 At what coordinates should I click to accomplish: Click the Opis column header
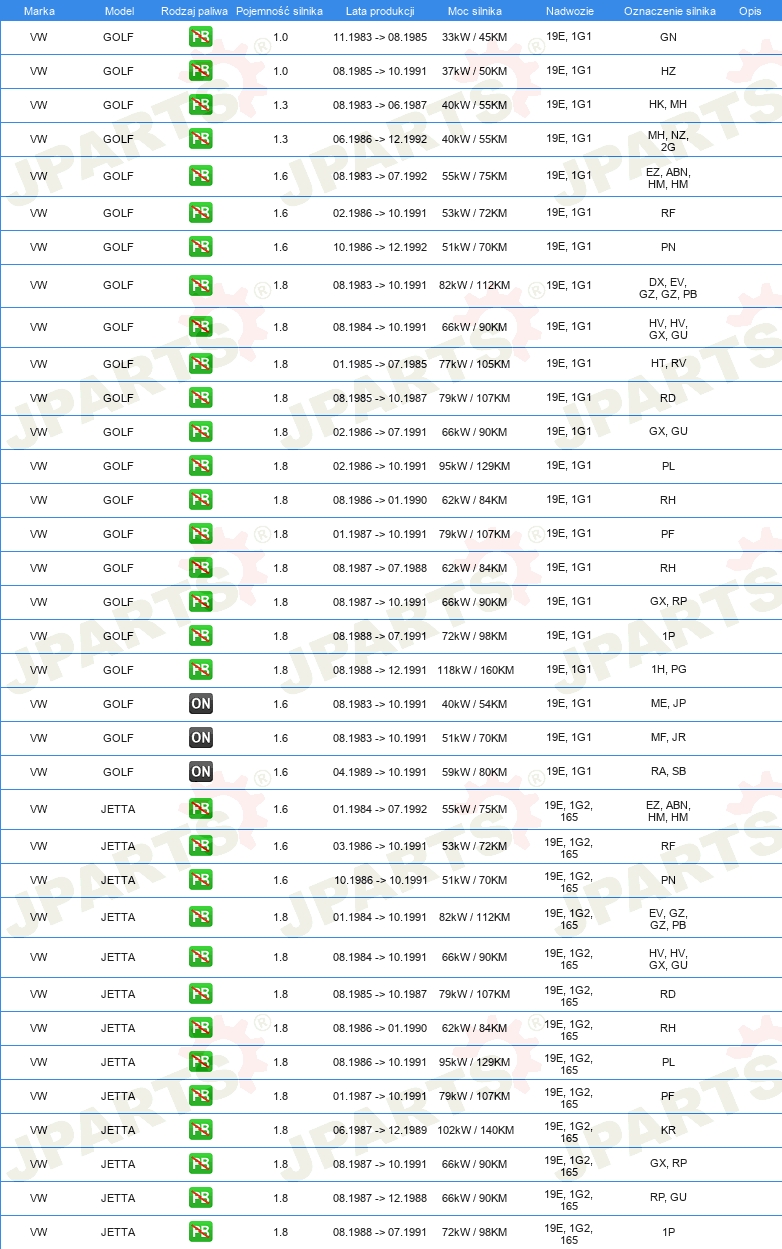pos(749,10)
